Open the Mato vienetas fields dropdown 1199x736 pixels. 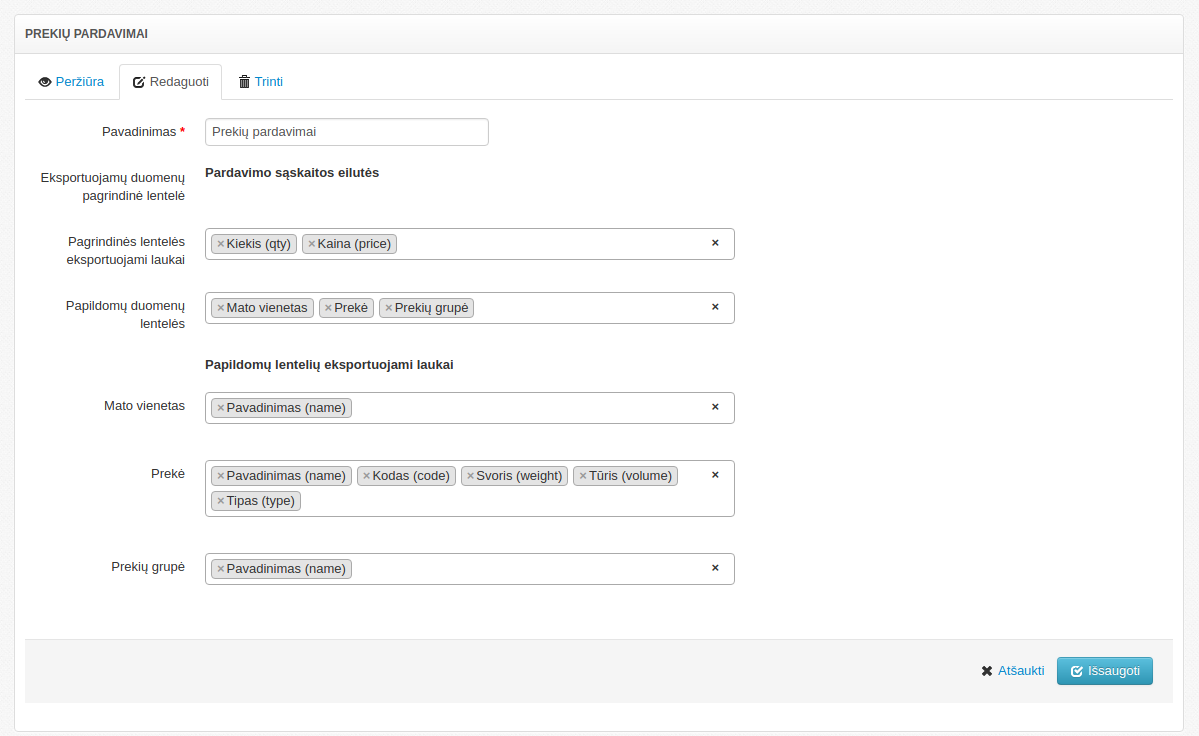(530, 408)
